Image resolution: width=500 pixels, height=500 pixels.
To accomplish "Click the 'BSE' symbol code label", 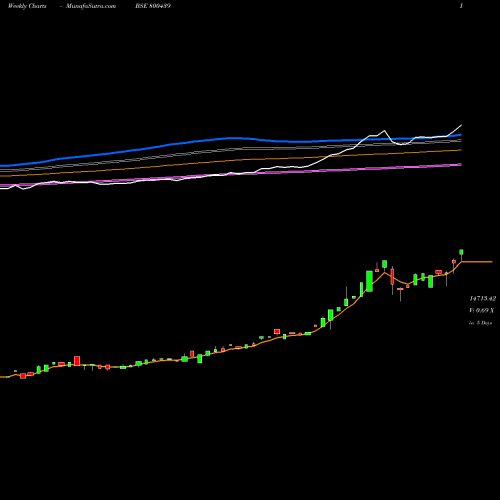I will coord(153,6).
